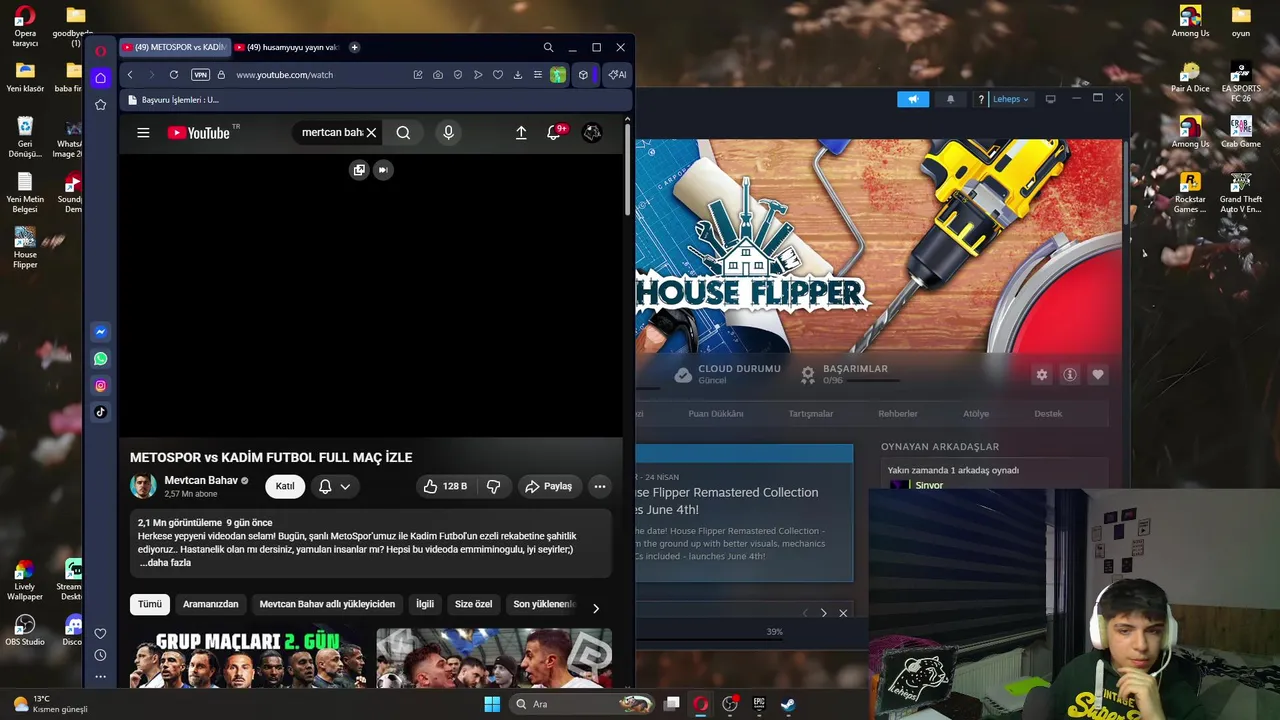Open sidebar history clock icon
This screenshot has width=1280, height=720.
tap(100, 655)
